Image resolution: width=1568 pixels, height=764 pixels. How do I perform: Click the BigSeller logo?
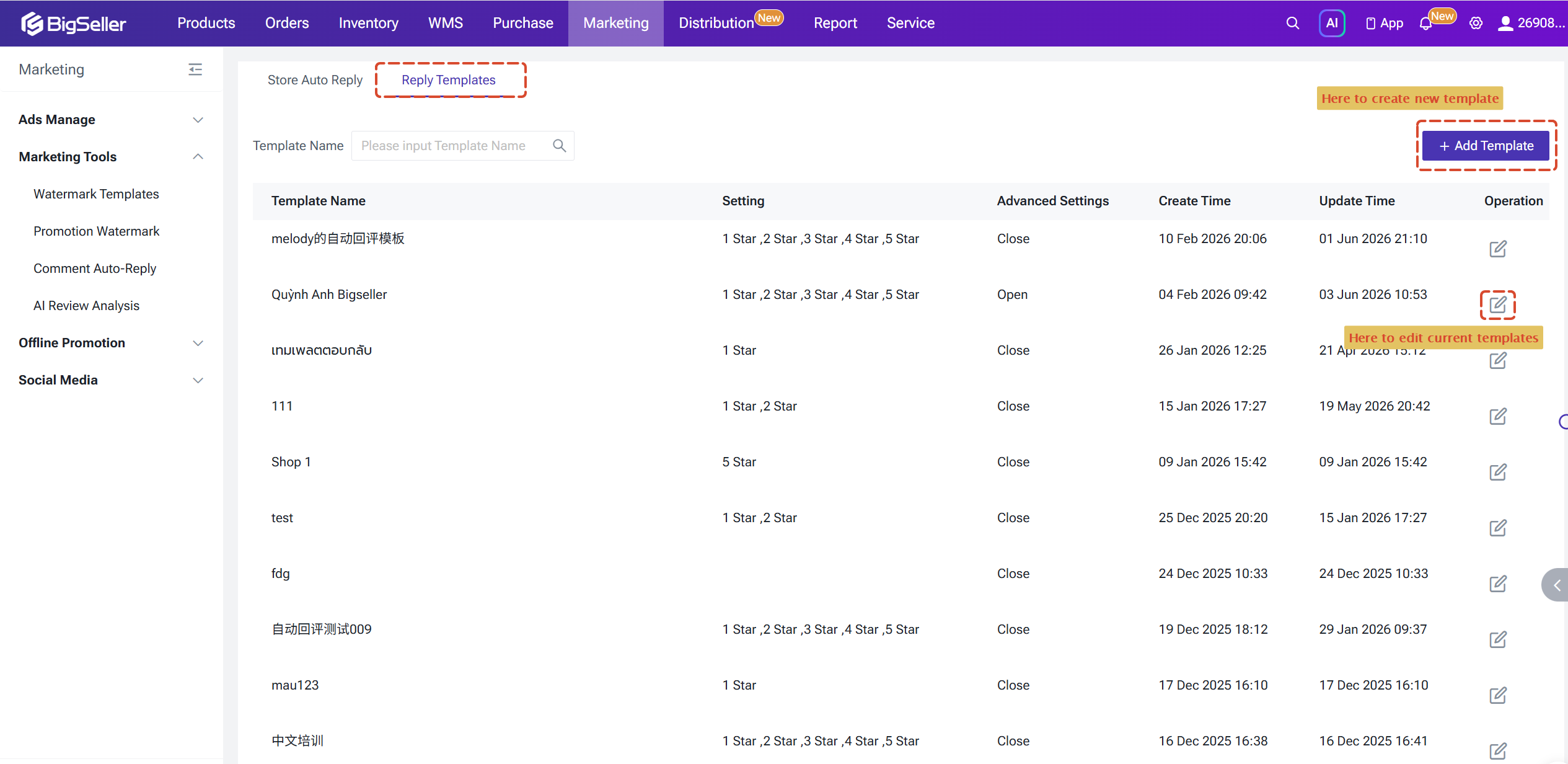[x=73, y=24]
